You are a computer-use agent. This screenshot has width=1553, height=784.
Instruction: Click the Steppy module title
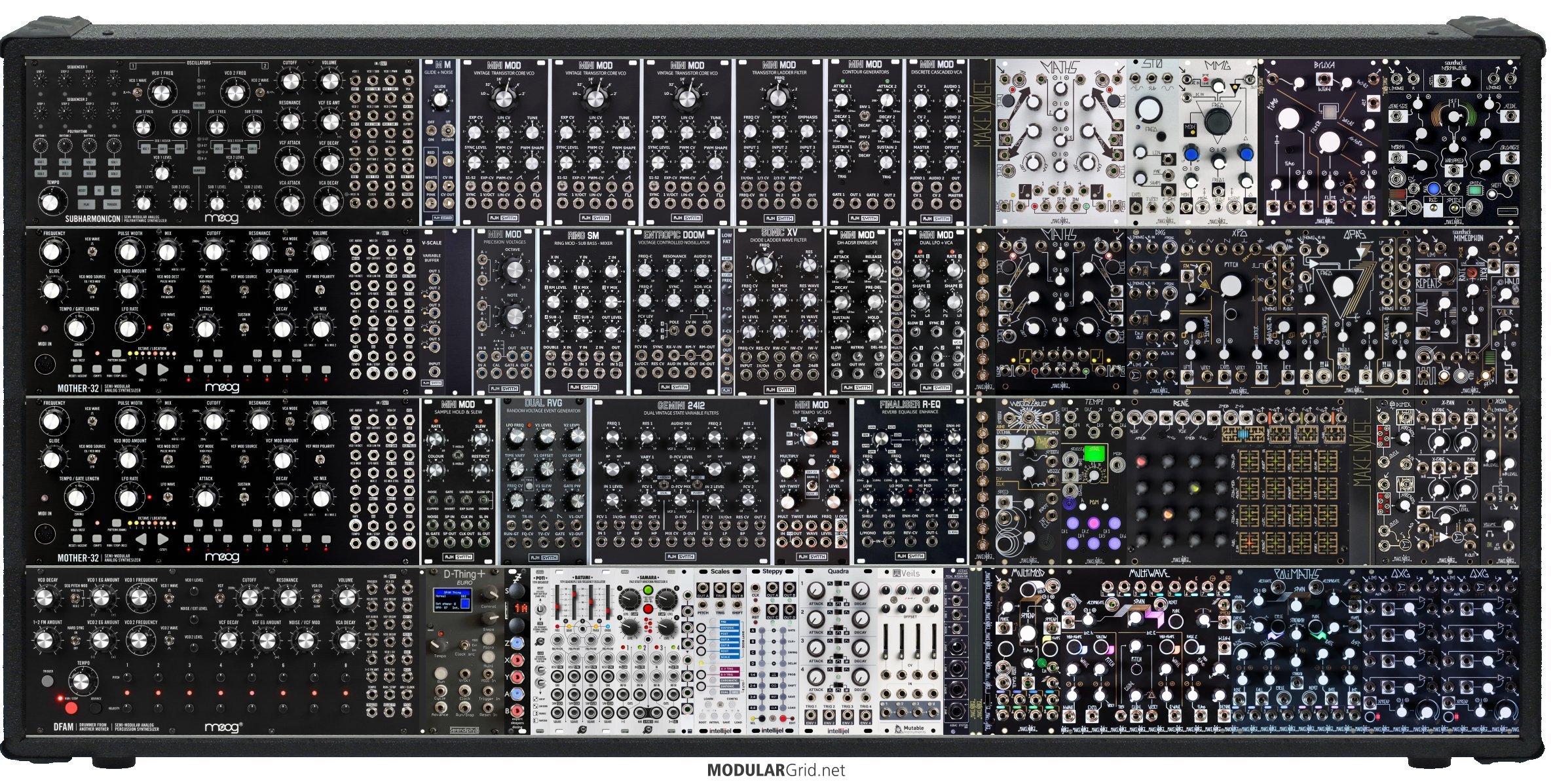(x=772, y=572)
